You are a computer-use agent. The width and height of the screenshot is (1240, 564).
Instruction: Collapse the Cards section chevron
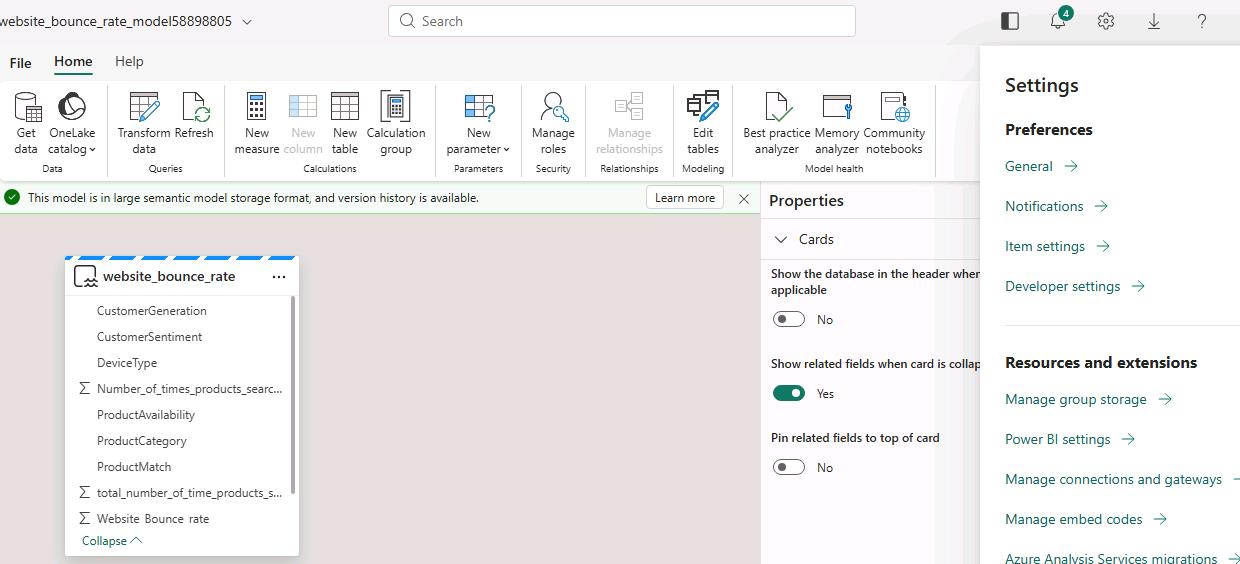click(x=781, y=240)
